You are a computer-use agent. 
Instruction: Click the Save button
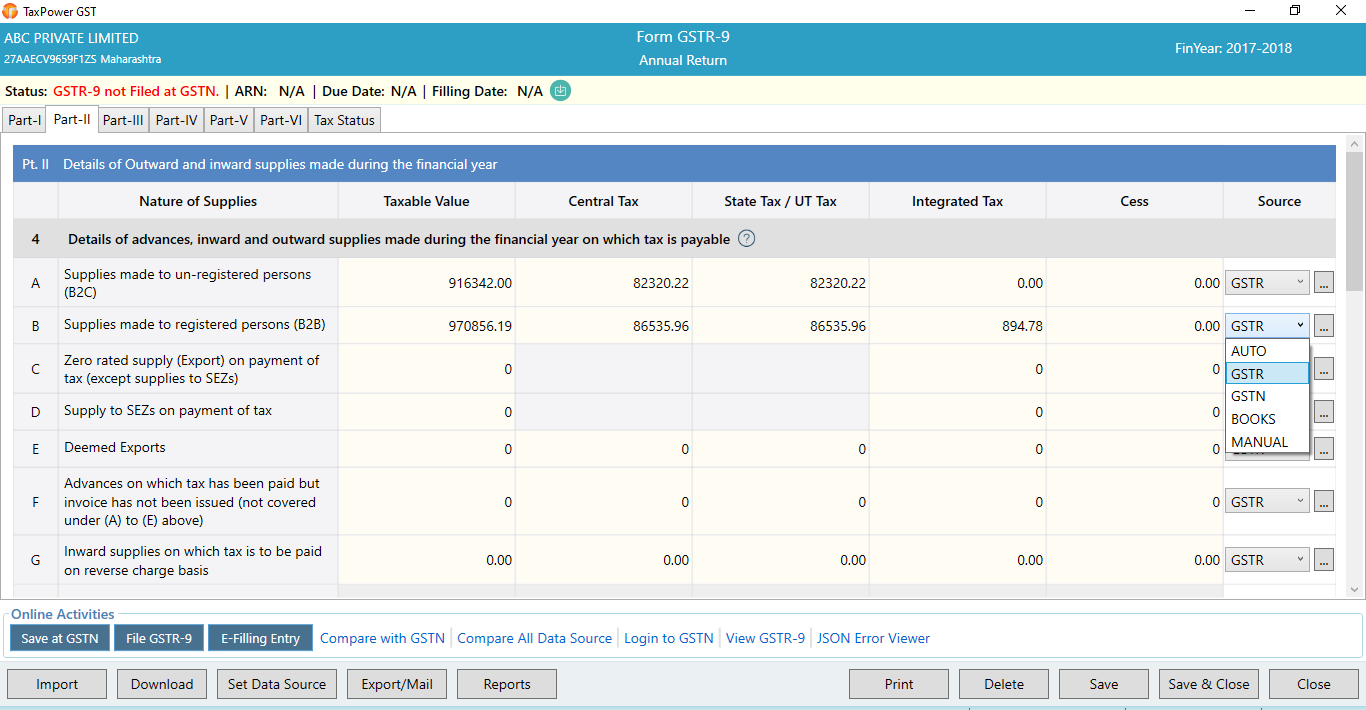(x=1104, y=684)
